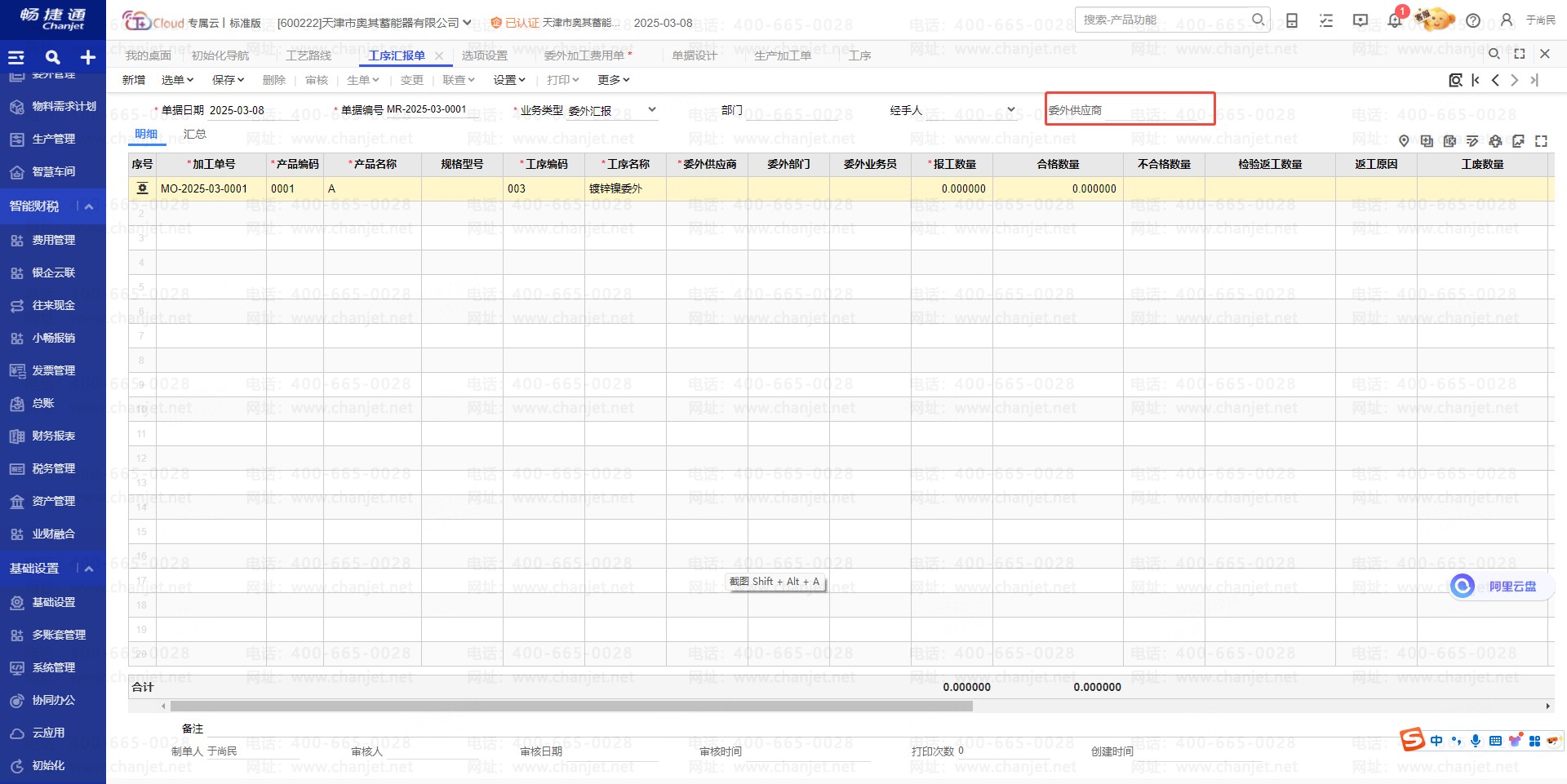Switch to the 汇总 tab
The image size is (1567, 784).
click(x=194, y=135)
